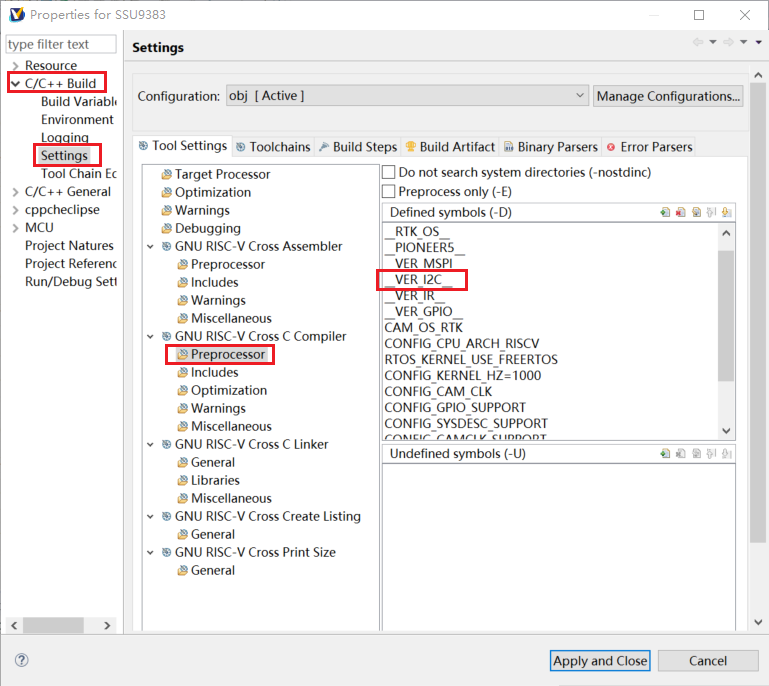Toggle the Preprocess only (-E) checkbox
Image resolution: width=769 pixels, height=686 pixels.
click(x=390, y=191)
